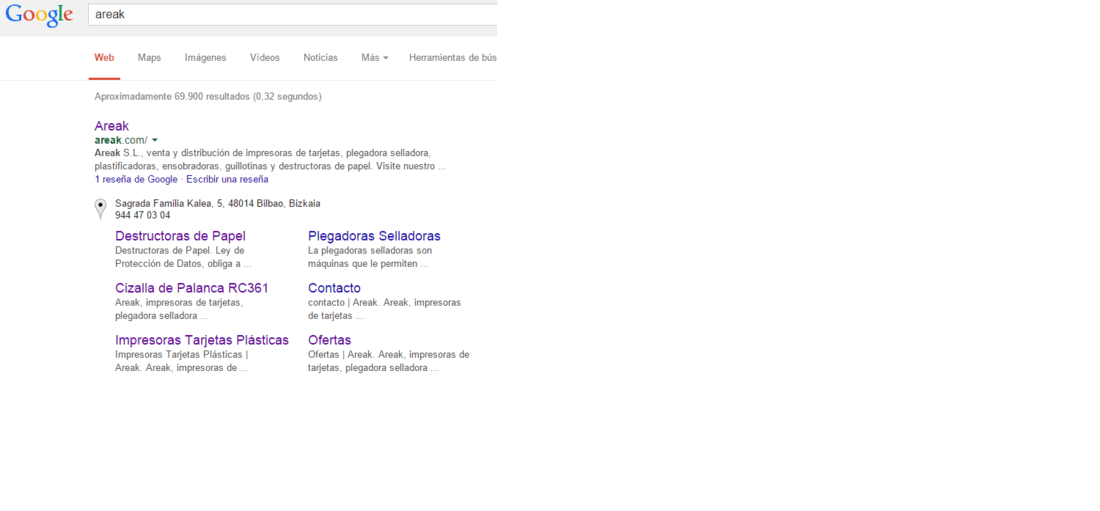Click the snippet 'Ofertas | Areak. Areak, impresoras de'
The height and width of the screenshot is (511, 1100).
[389, 361]
